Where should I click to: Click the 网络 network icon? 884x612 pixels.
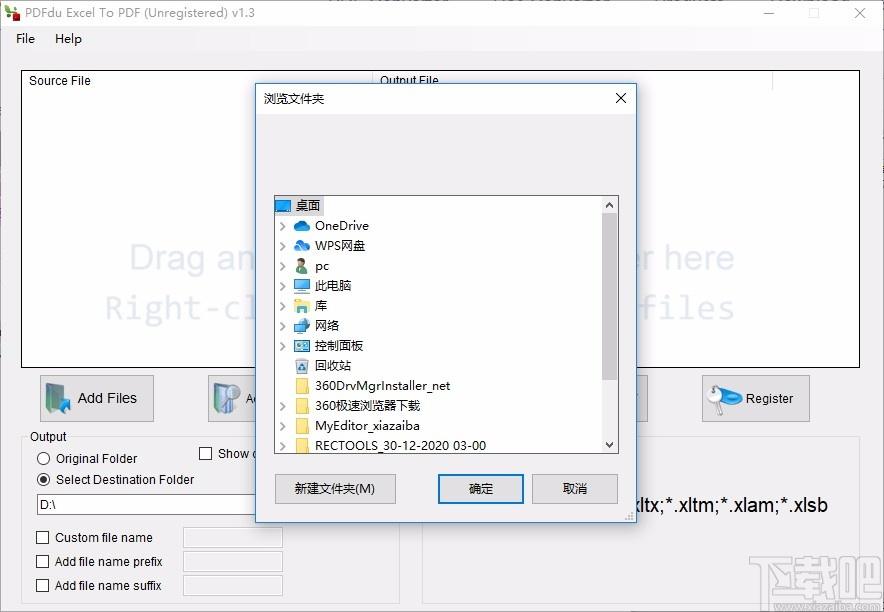click(x=302, y=326)
